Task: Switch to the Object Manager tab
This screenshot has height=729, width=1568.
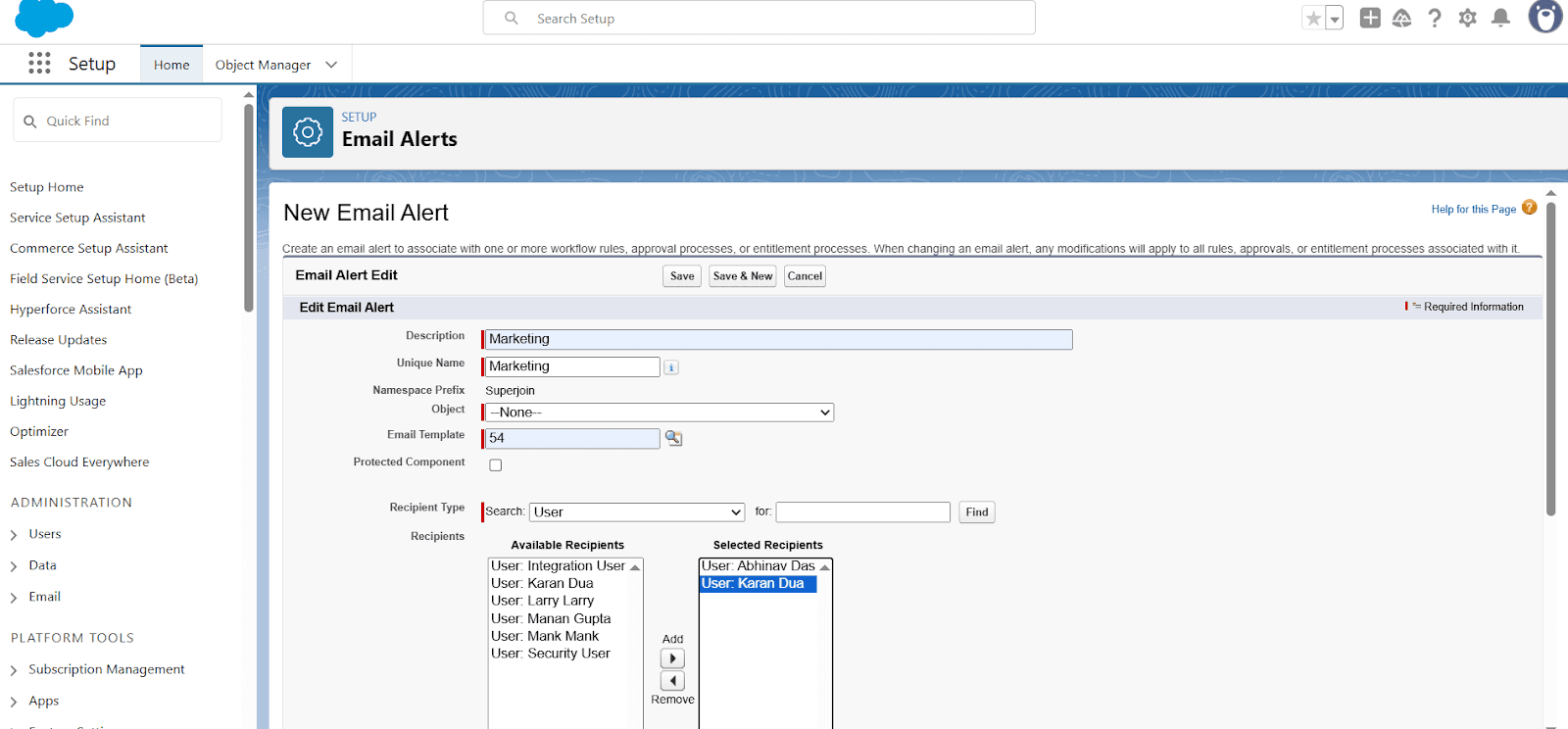Action: (x=263, y=65)
